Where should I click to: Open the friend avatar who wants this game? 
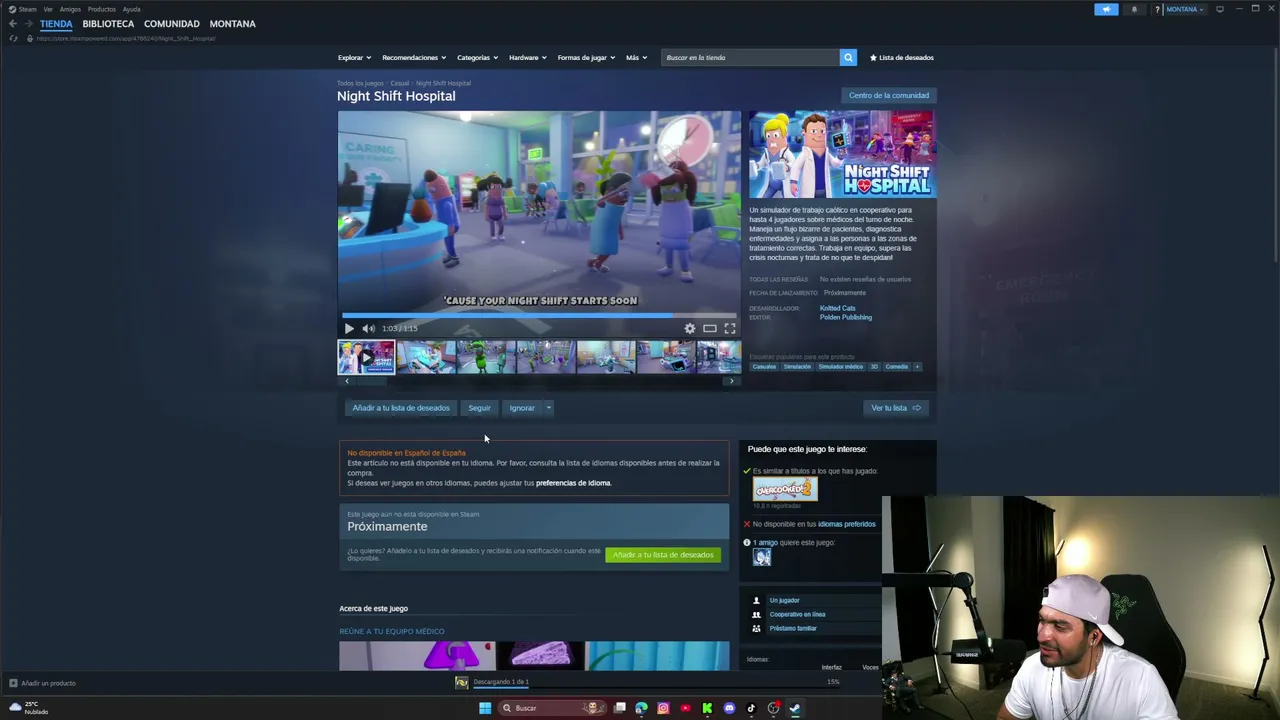(762, 558)
